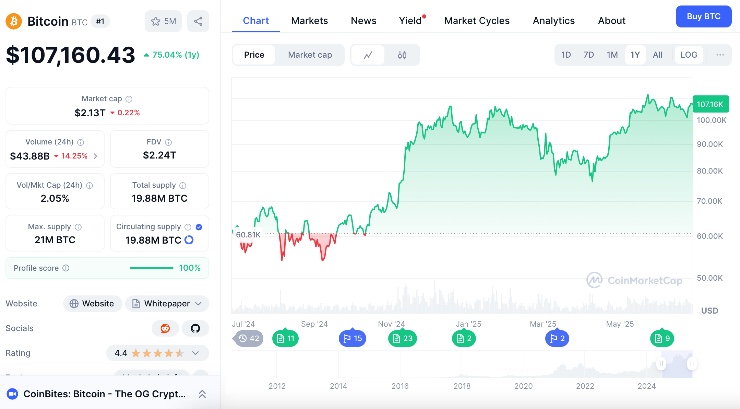The width and height of the screenshot is (740, 409).
Task: Click the CoinBites video icon
Action: (x=12, y=394)
